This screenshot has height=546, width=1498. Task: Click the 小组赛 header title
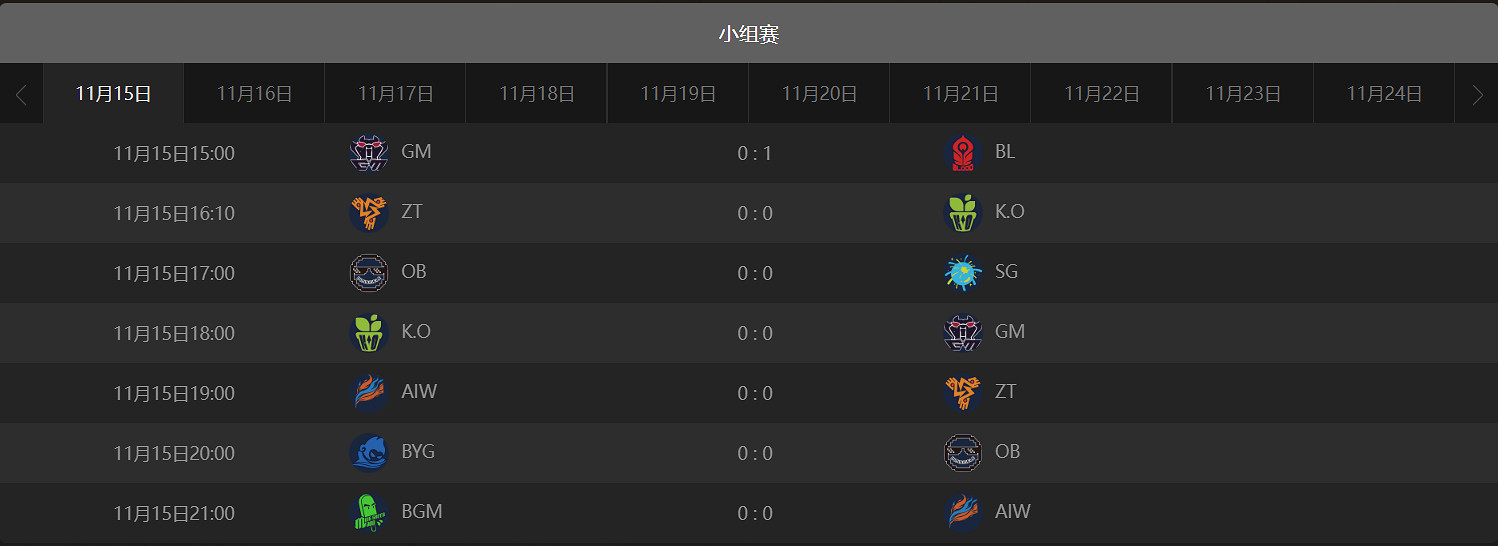[749, 34]
